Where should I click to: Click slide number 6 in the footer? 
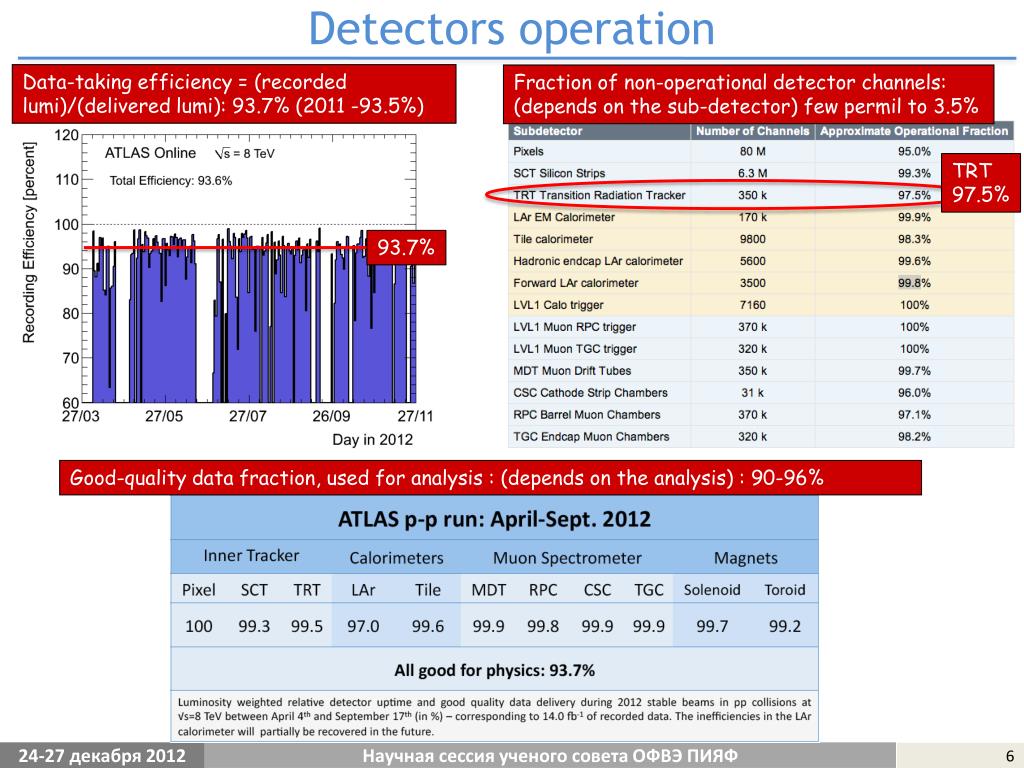1010,756
